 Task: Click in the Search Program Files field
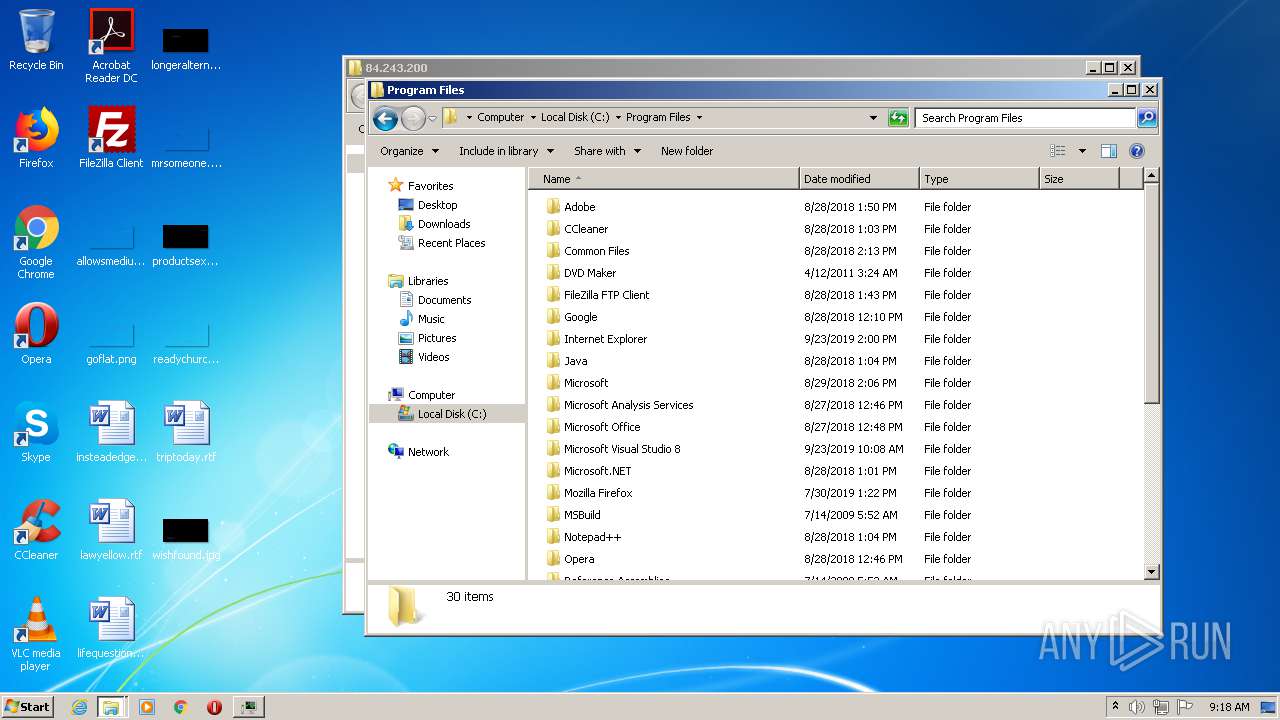1026,118
